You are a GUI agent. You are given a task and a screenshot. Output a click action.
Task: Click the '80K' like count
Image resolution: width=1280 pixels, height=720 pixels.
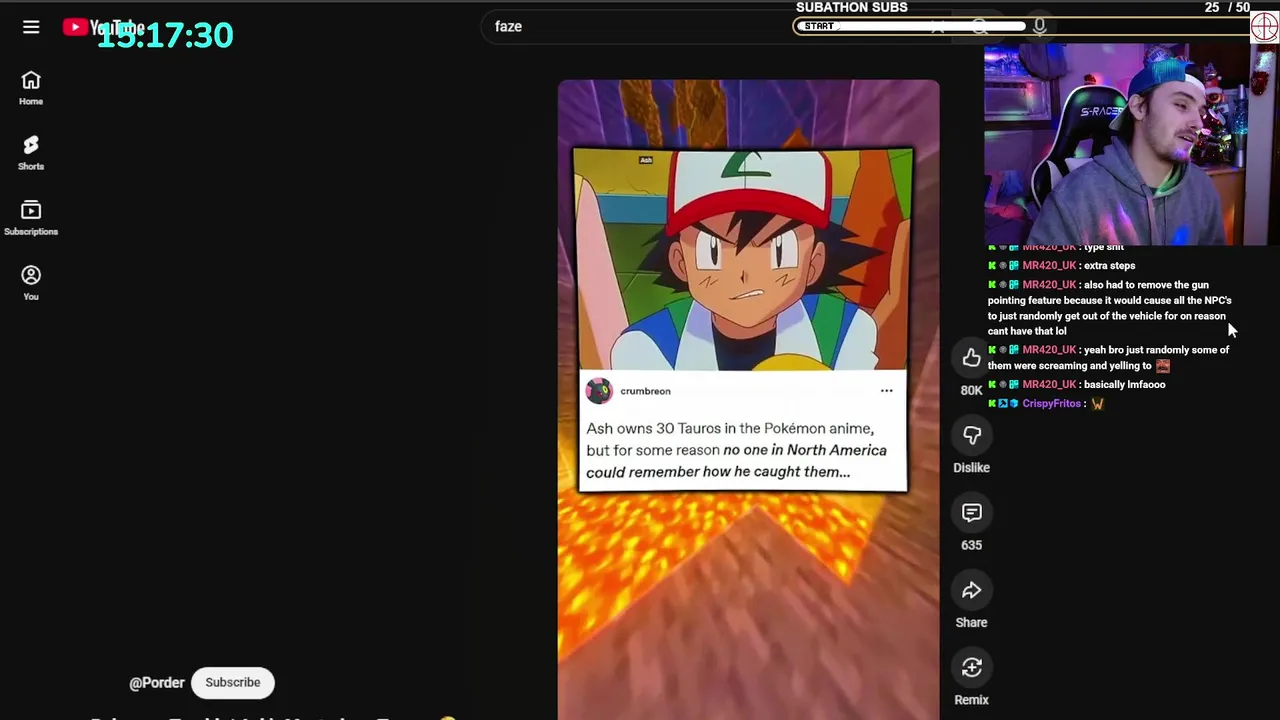coord(971,390)
